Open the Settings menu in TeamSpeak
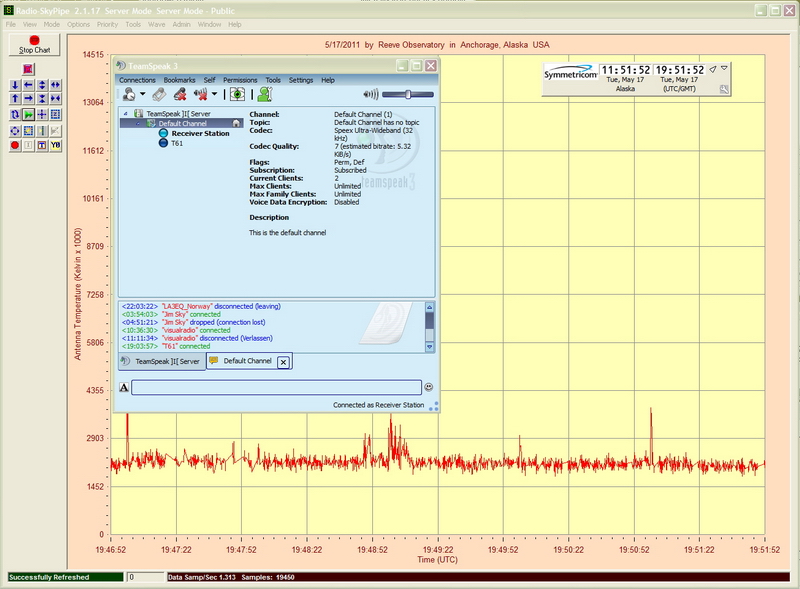The width and height of the screenshot is (800, 589). [301, 80]
